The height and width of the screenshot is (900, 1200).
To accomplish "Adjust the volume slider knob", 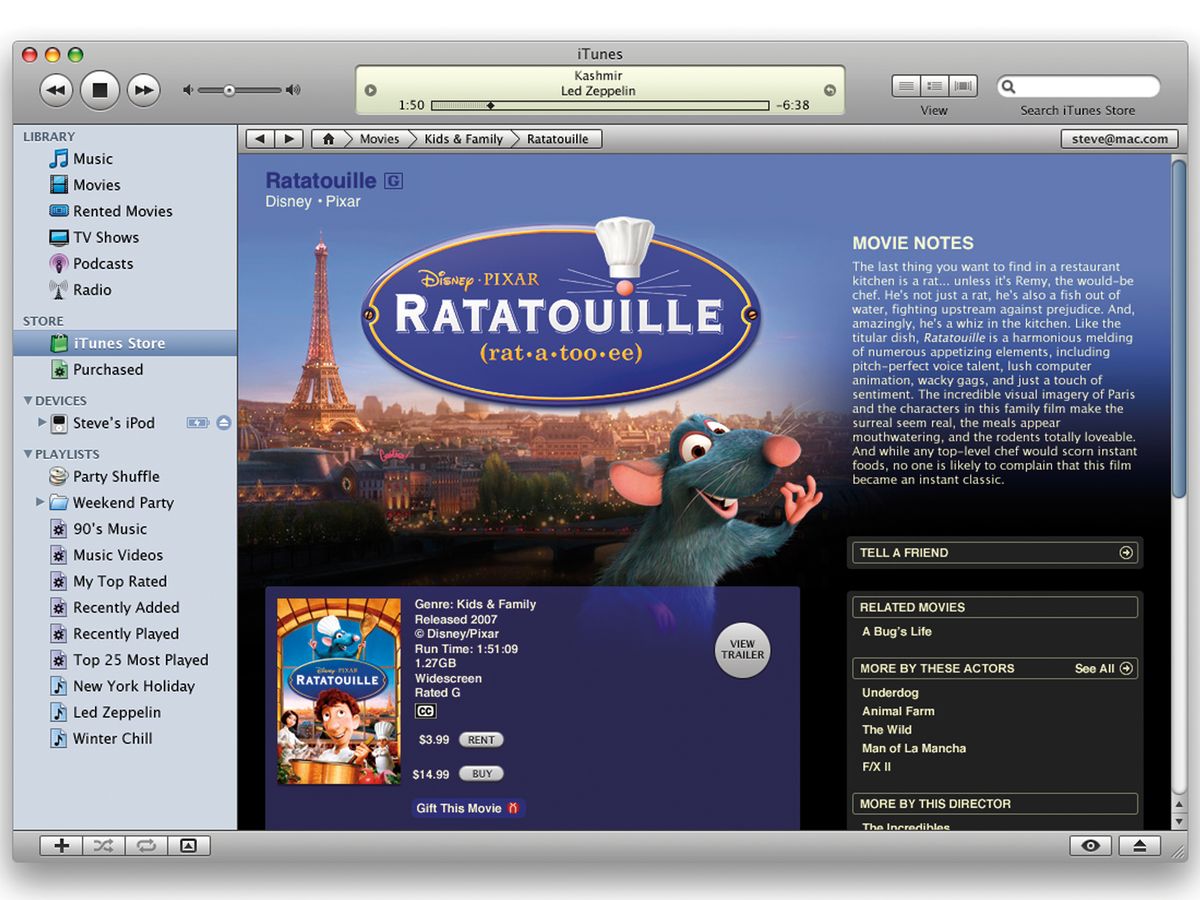I will click(x=229, y=91).
